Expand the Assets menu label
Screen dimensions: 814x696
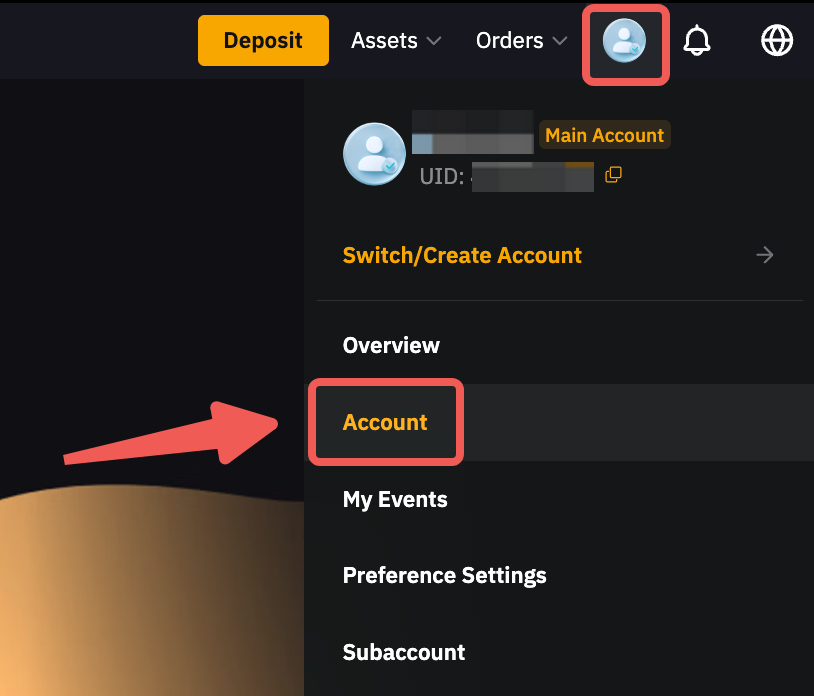coord(384,41)
